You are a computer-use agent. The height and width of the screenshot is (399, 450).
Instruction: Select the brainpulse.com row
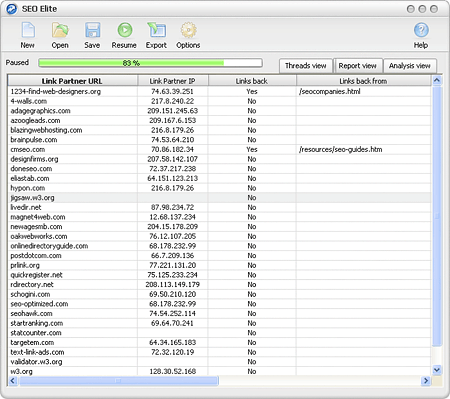219,140
